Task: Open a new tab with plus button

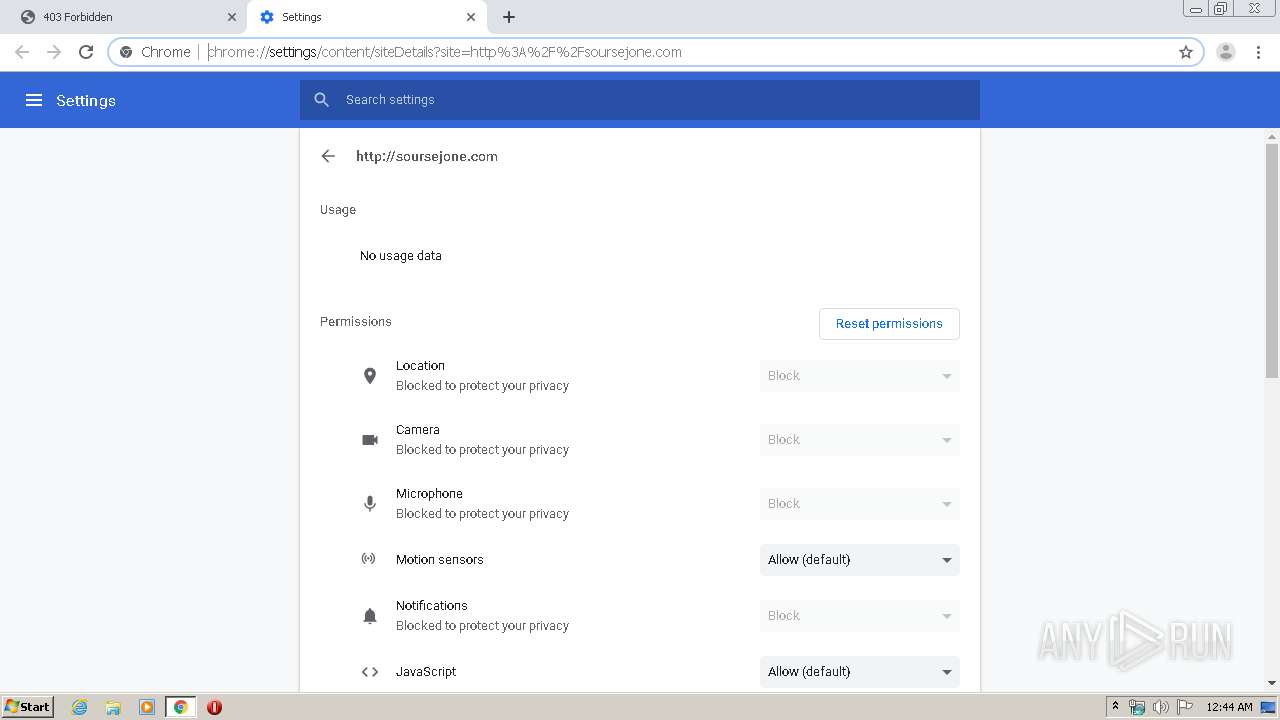Action: (x=509, y=17)
